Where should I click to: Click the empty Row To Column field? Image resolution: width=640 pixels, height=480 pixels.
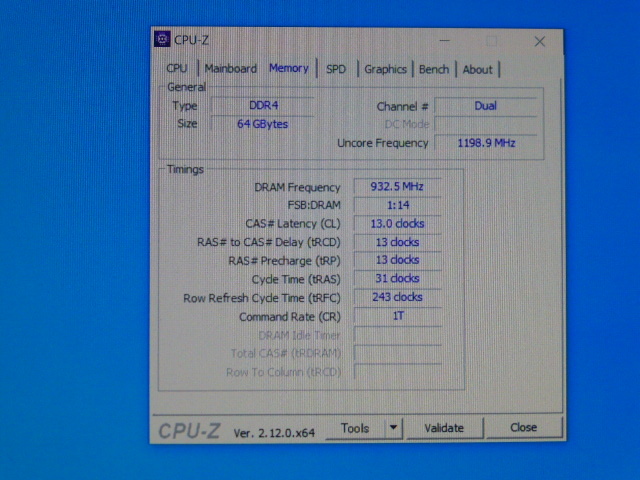(x=397, y=371)
